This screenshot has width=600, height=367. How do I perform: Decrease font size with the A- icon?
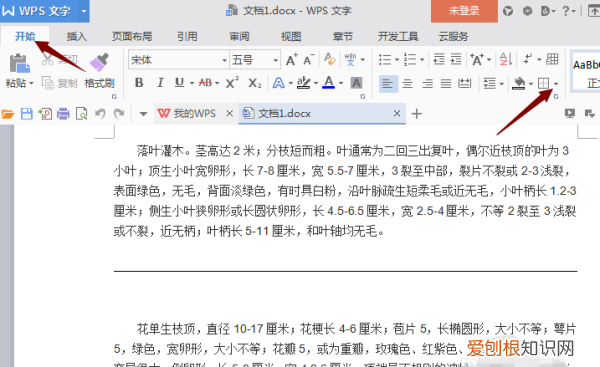308,60
